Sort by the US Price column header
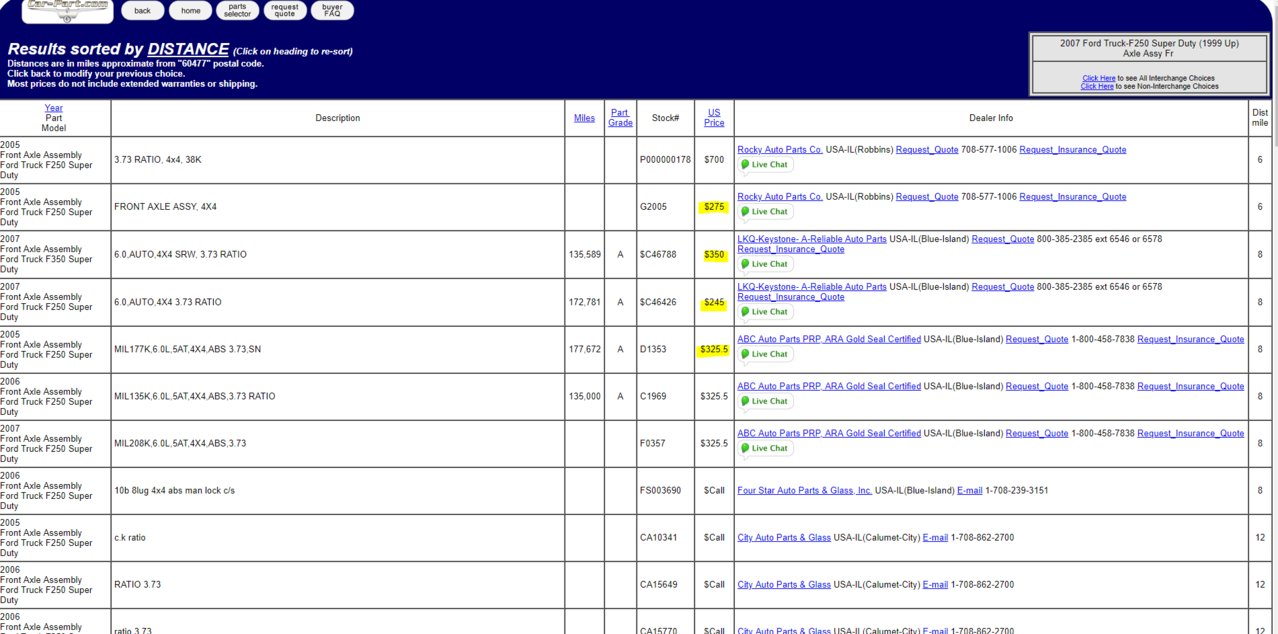Viewport: 1278px width, 634px height. (714, 118)
